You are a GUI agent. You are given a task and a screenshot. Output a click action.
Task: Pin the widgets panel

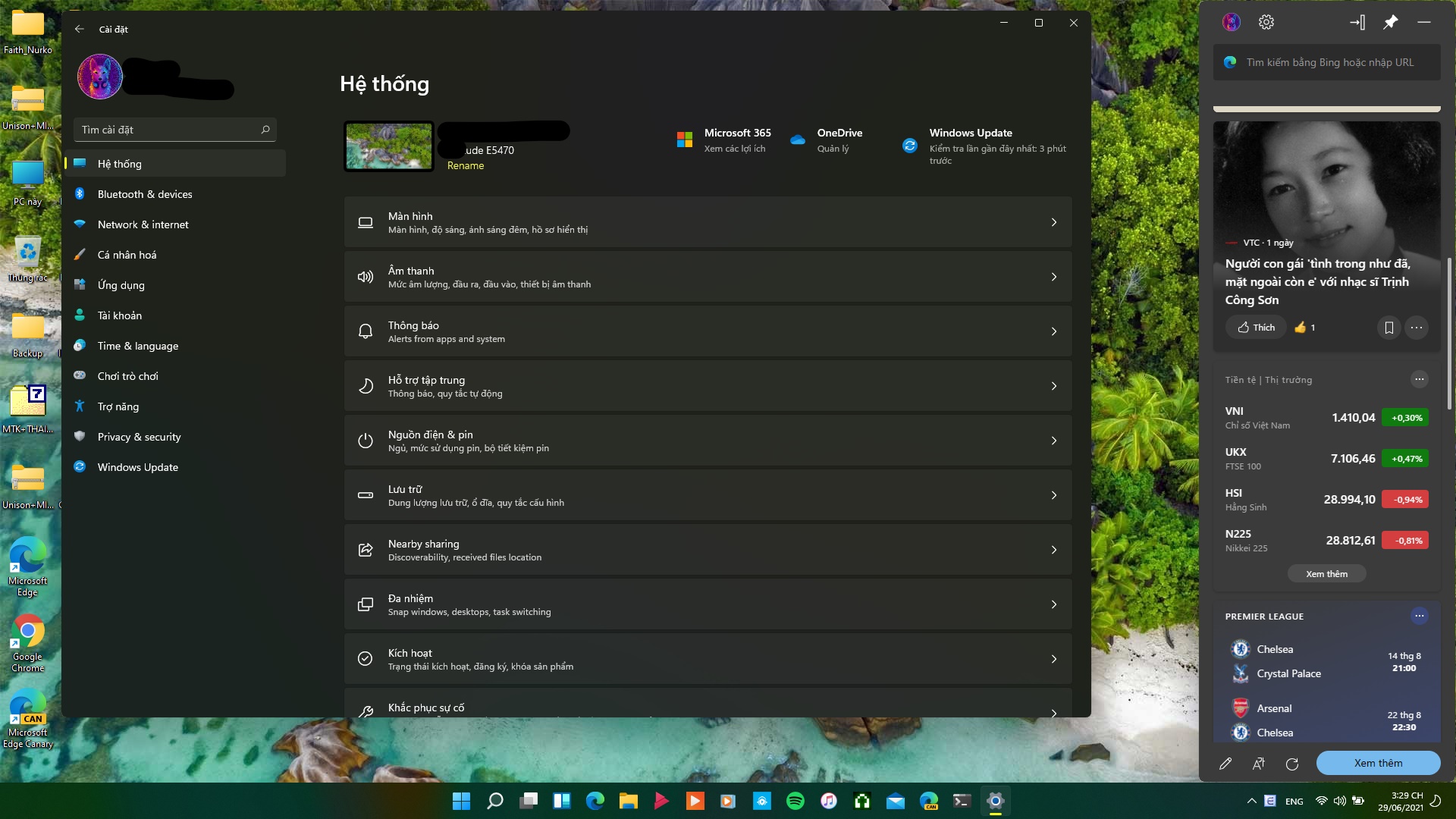[x=1390, y=23]
